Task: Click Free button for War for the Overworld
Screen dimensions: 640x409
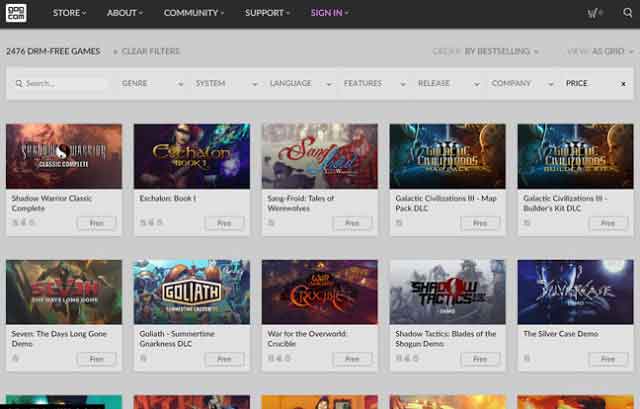Action: 352,359
